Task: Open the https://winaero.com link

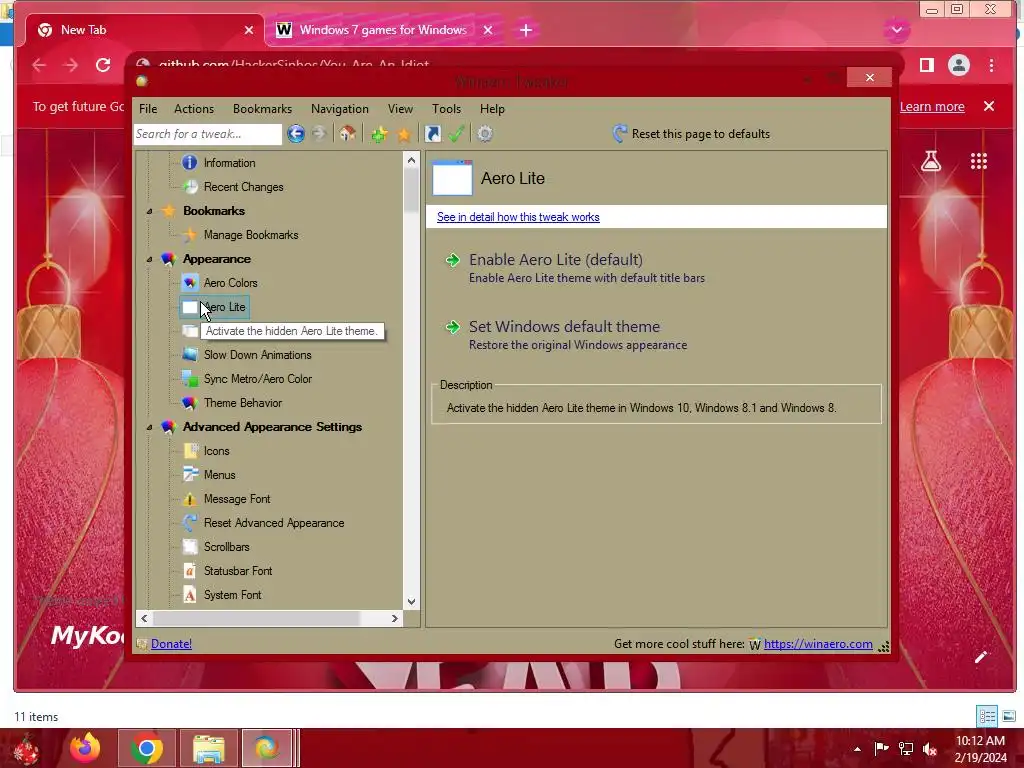Action: point(818,644)
